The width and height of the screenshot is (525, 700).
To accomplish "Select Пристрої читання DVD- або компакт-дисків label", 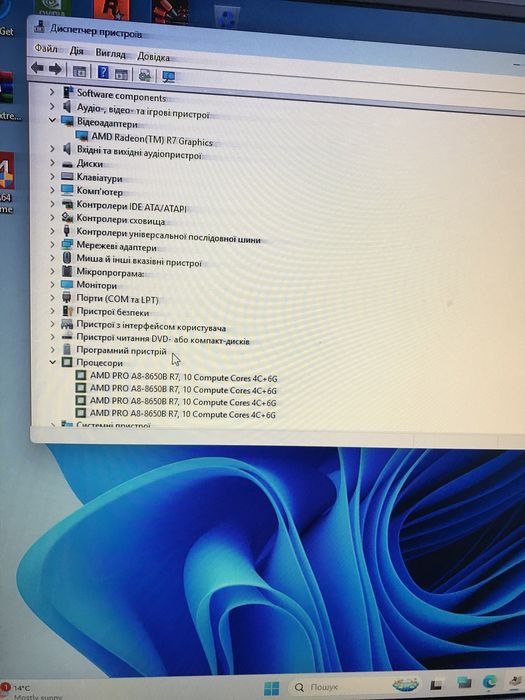I will [162, 339].
